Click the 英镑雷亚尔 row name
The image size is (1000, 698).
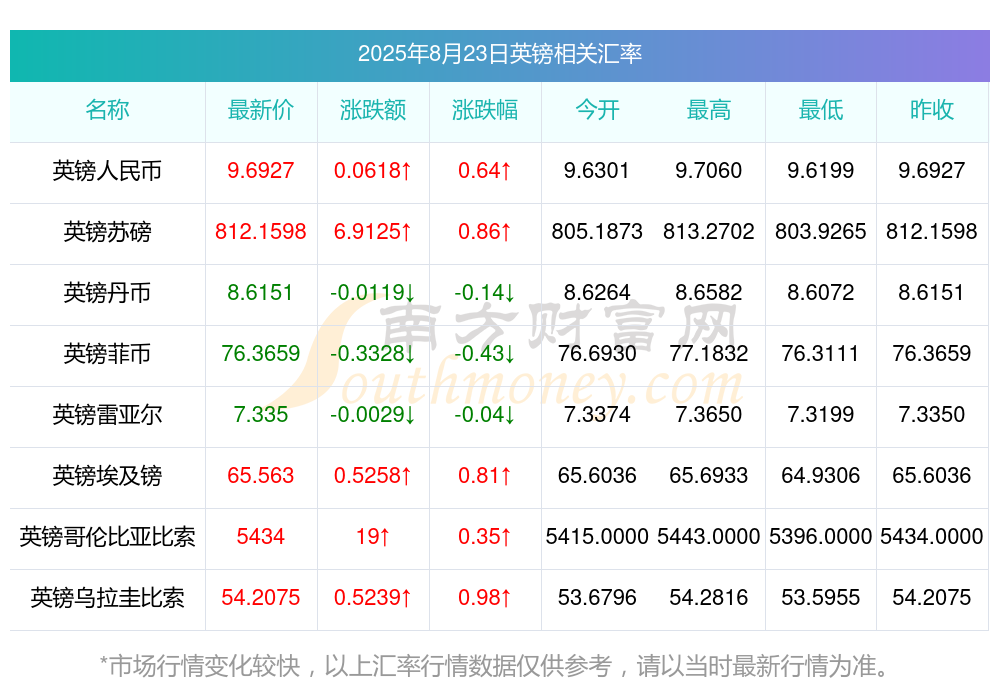point(107,415)
